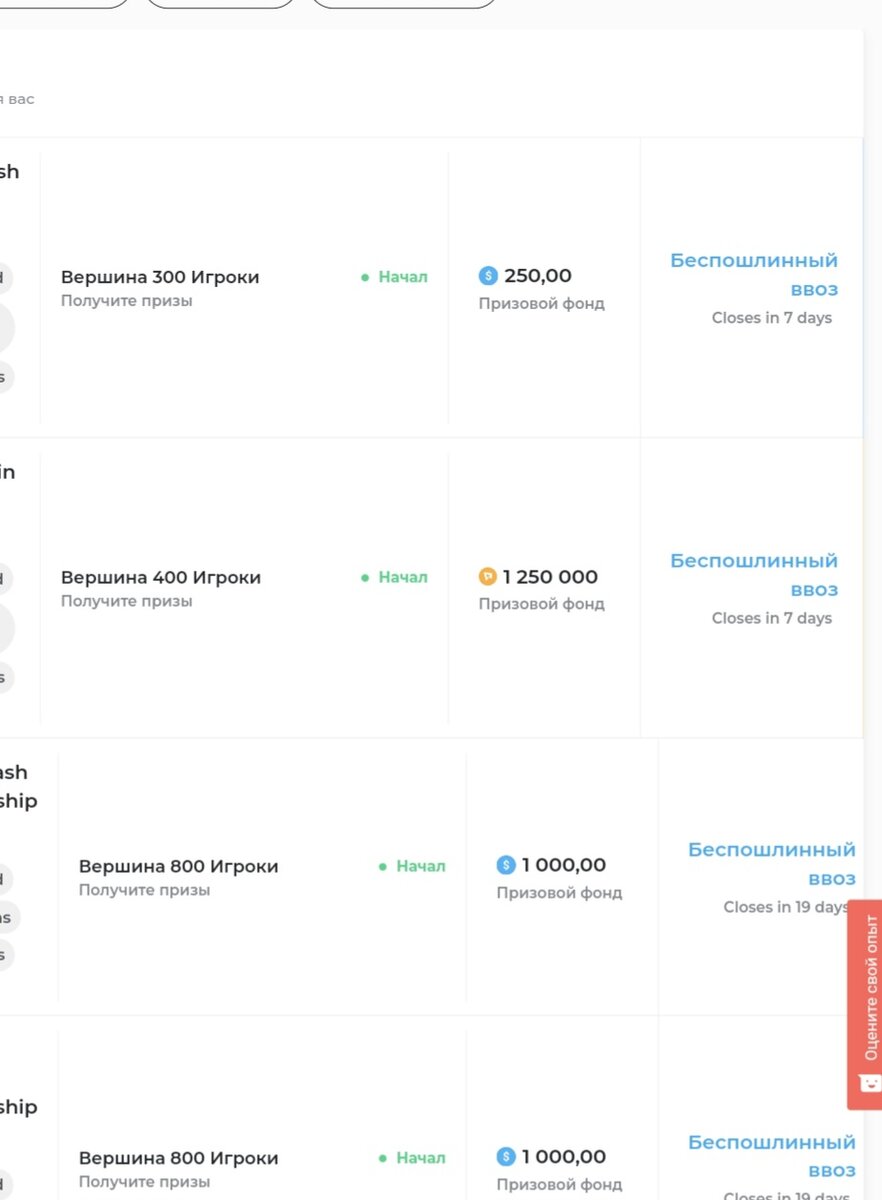Screen dimensions: 882x1200
Task: Click the blue dollar coin beside 250,00
Action: click(x=488, y=276)
